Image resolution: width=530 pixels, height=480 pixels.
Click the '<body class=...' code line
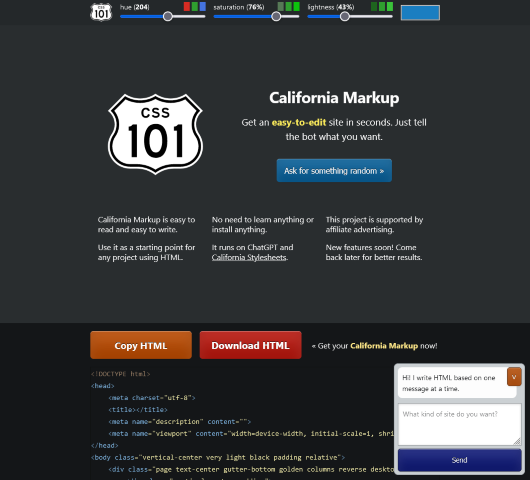pyautogui.click(x=218, y=458)
